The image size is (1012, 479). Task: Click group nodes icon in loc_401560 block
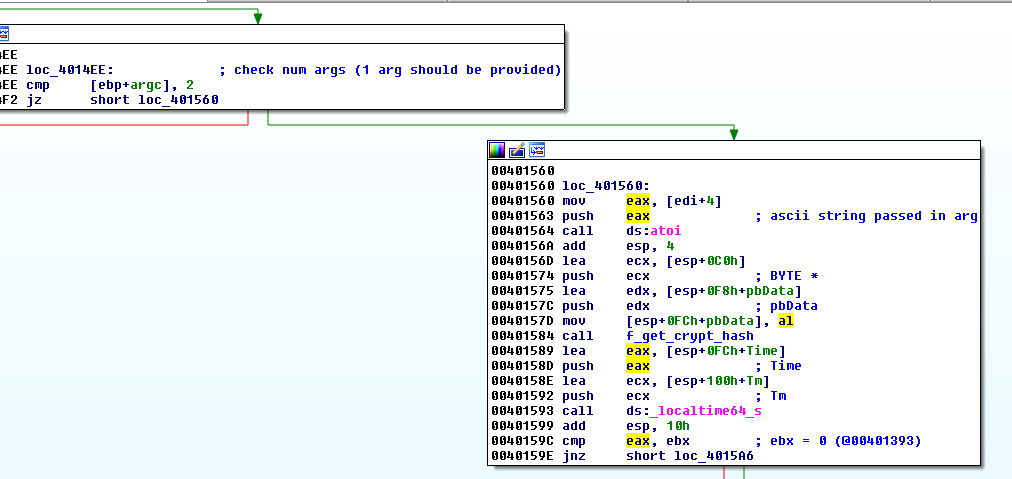coord(537,150)
